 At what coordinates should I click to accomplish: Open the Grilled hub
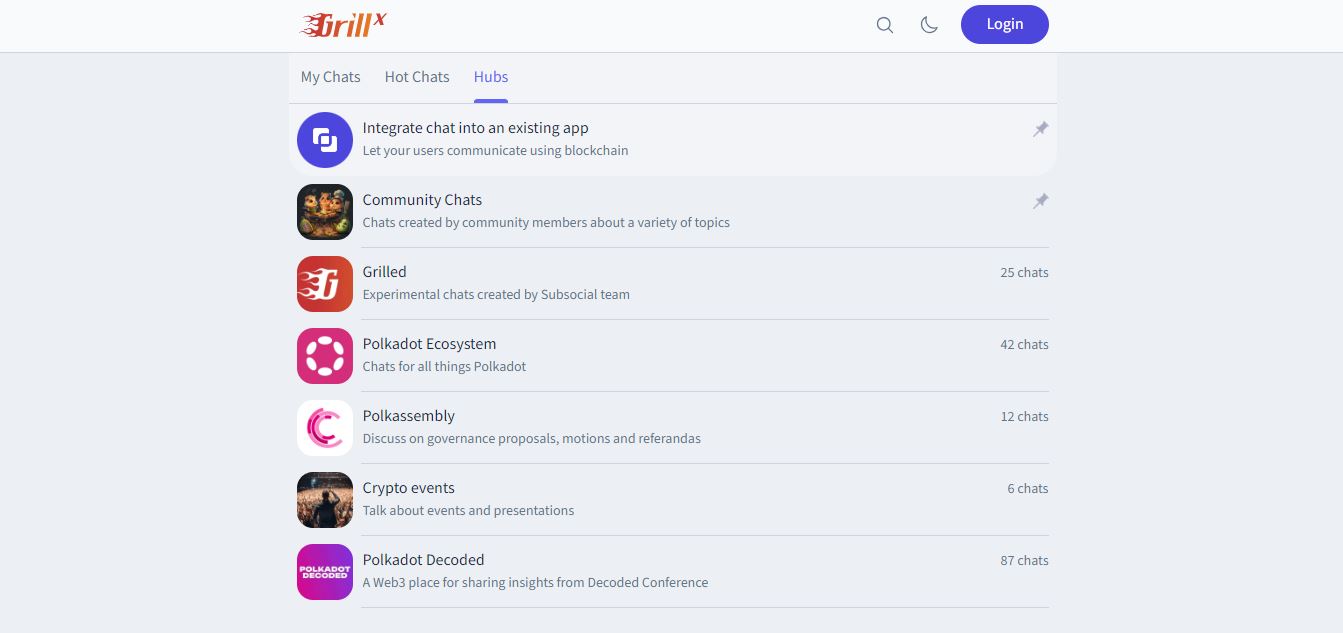(x=384, y=272)
